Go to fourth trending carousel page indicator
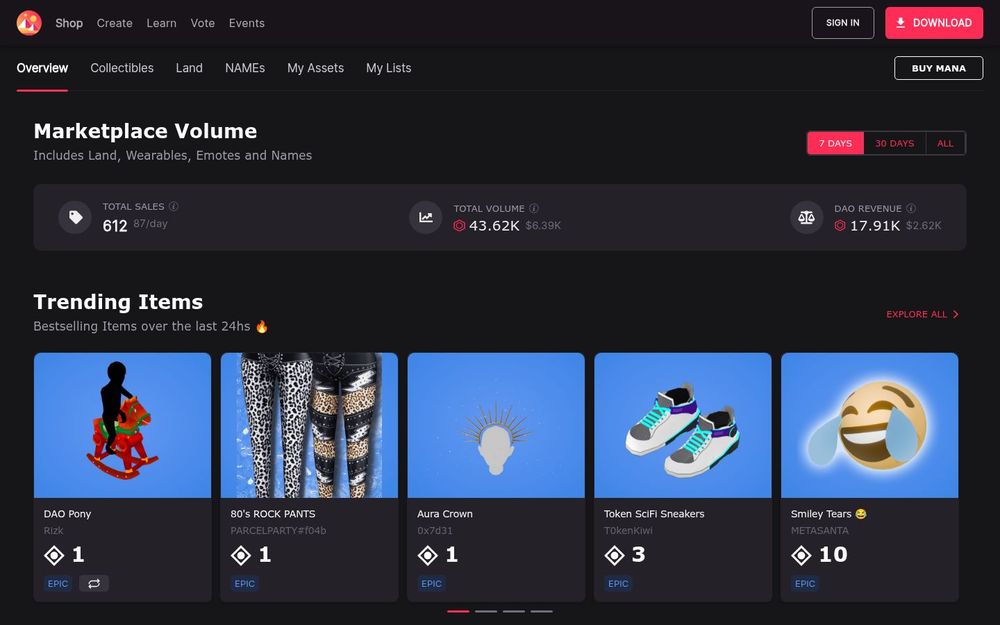1000x625 pixels. pyautogui.click(x=541, y=612)
